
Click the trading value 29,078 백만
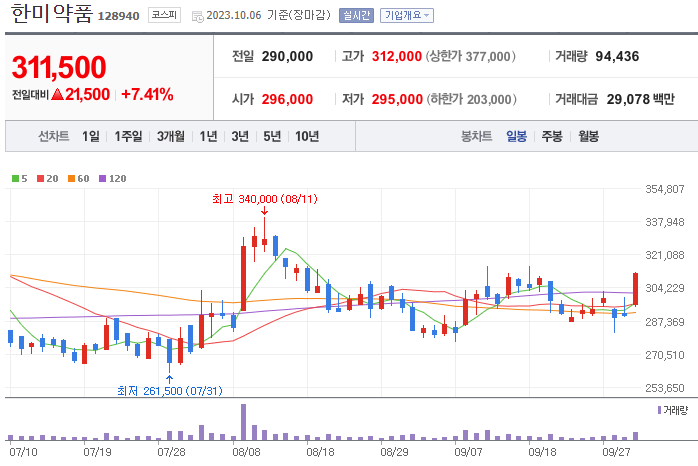point(641,99)
